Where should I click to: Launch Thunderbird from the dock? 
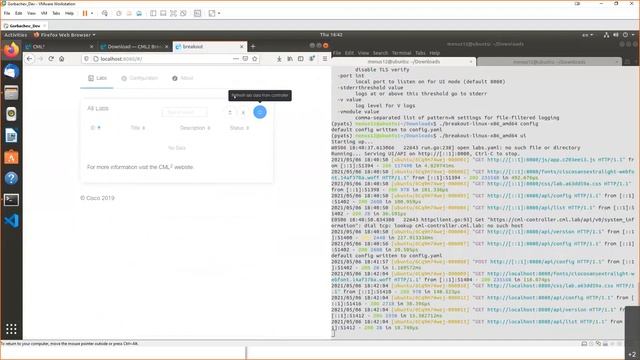point(11,71)
